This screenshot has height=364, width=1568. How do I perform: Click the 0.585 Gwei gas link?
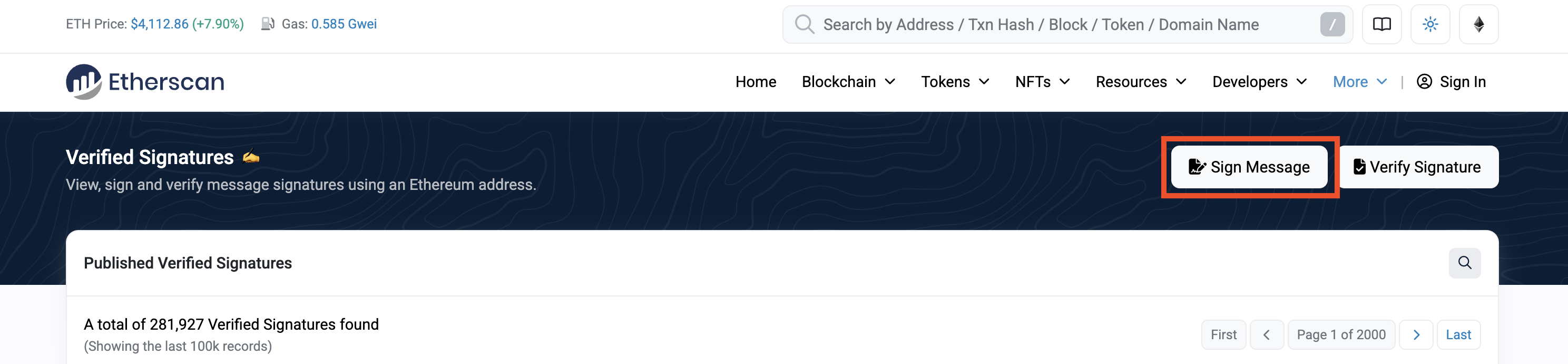[344, 24]
